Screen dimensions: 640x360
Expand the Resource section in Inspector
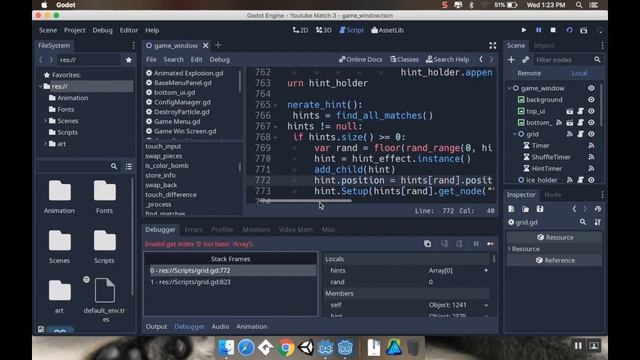[509, 249]
